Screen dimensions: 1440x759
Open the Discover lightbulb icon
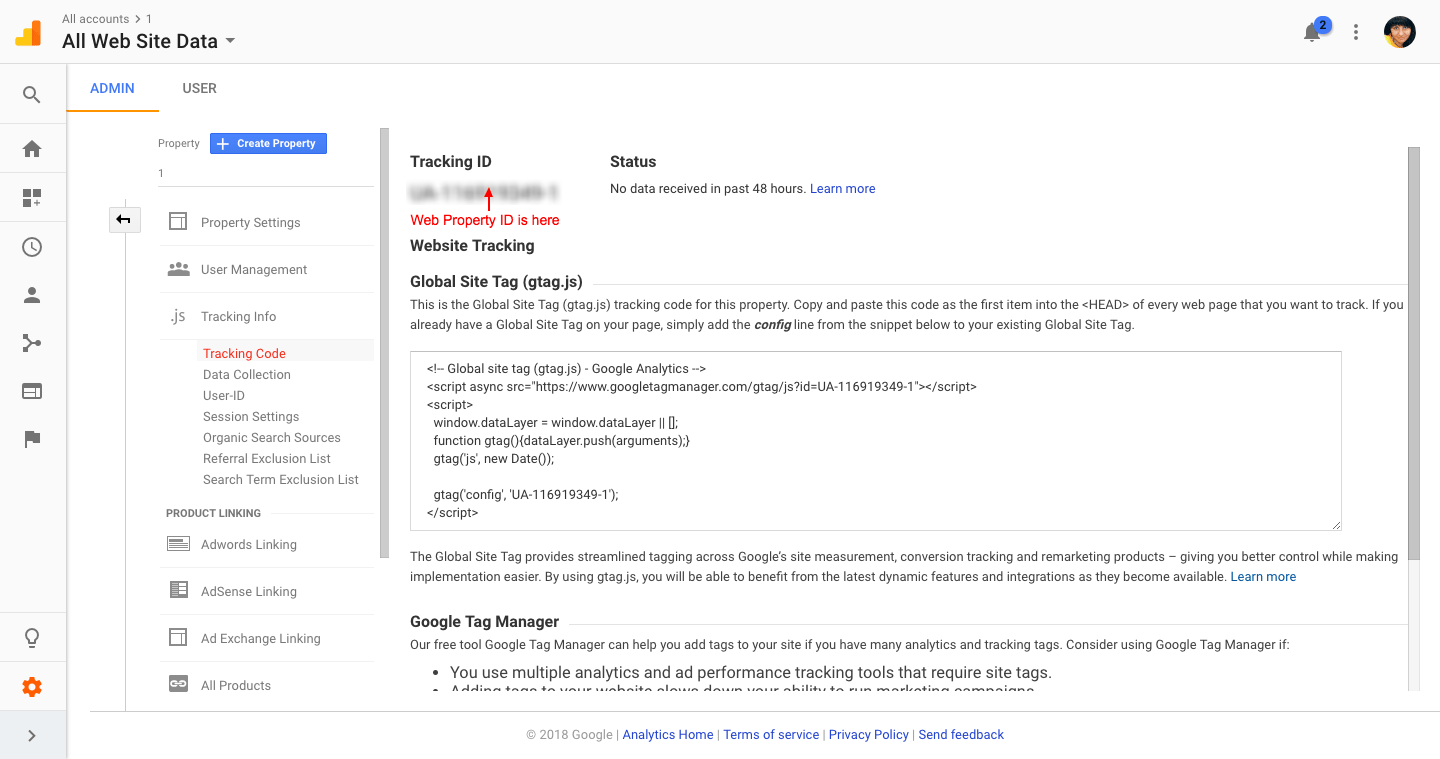click(x=33, y=637)
